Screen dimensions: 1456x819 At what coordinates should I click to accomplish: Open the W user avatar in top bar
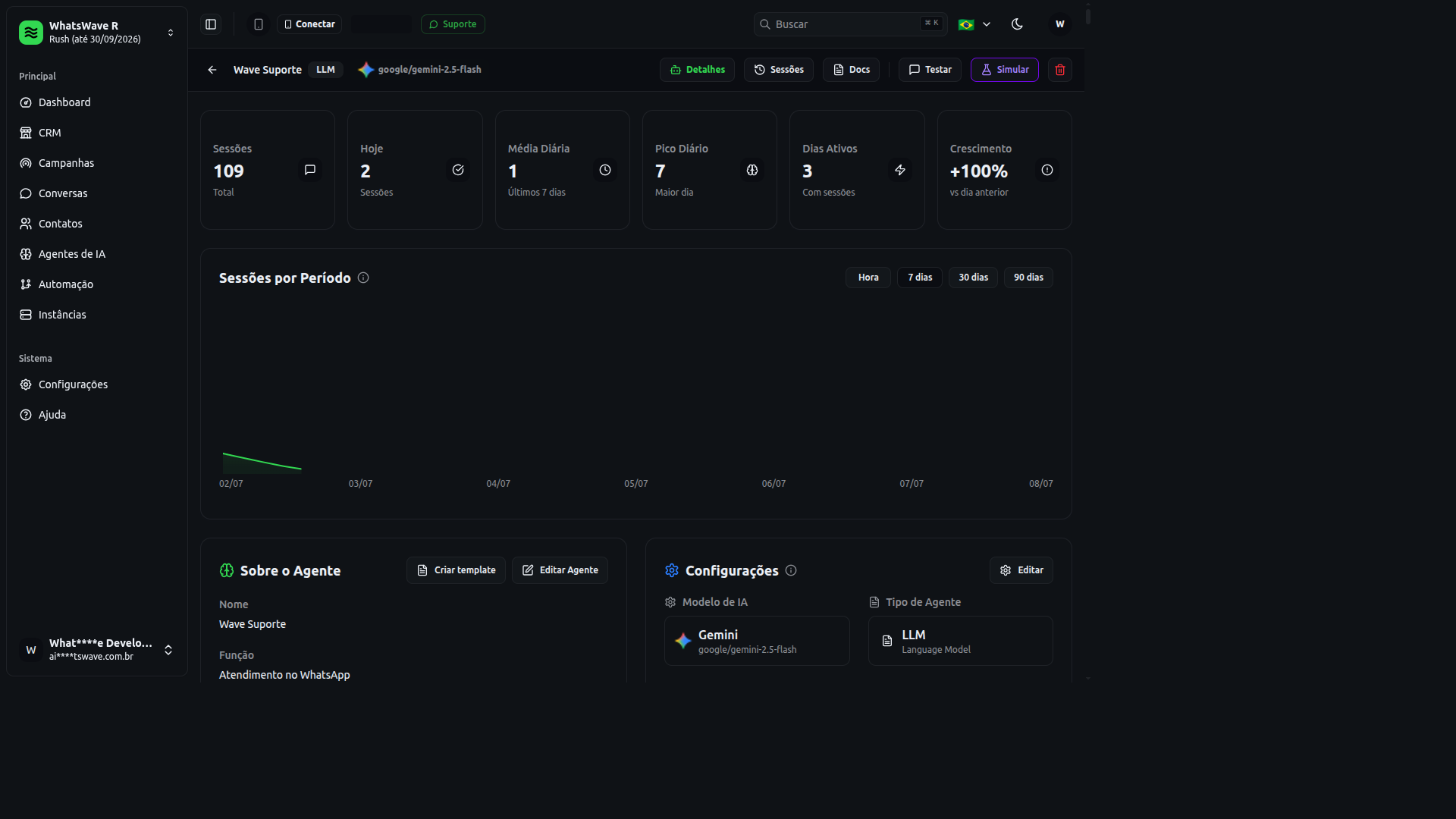tap(1060, 24)
